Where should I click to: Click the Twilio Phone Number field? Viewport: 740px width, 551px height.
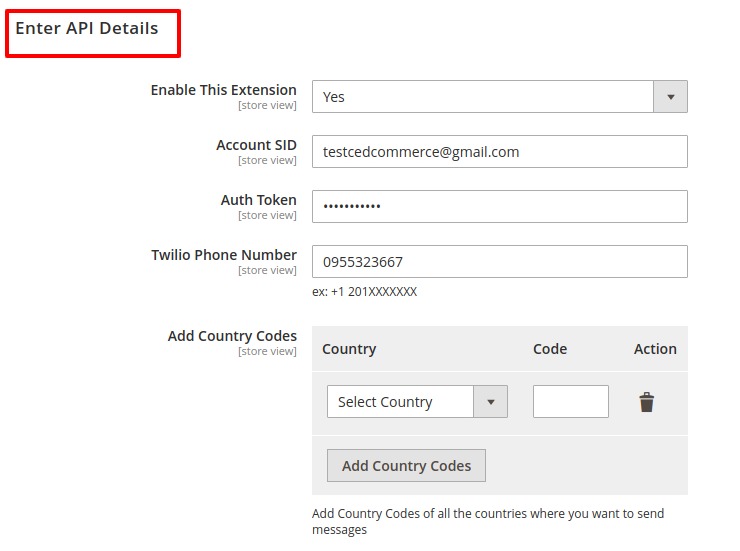coord(500,261)
